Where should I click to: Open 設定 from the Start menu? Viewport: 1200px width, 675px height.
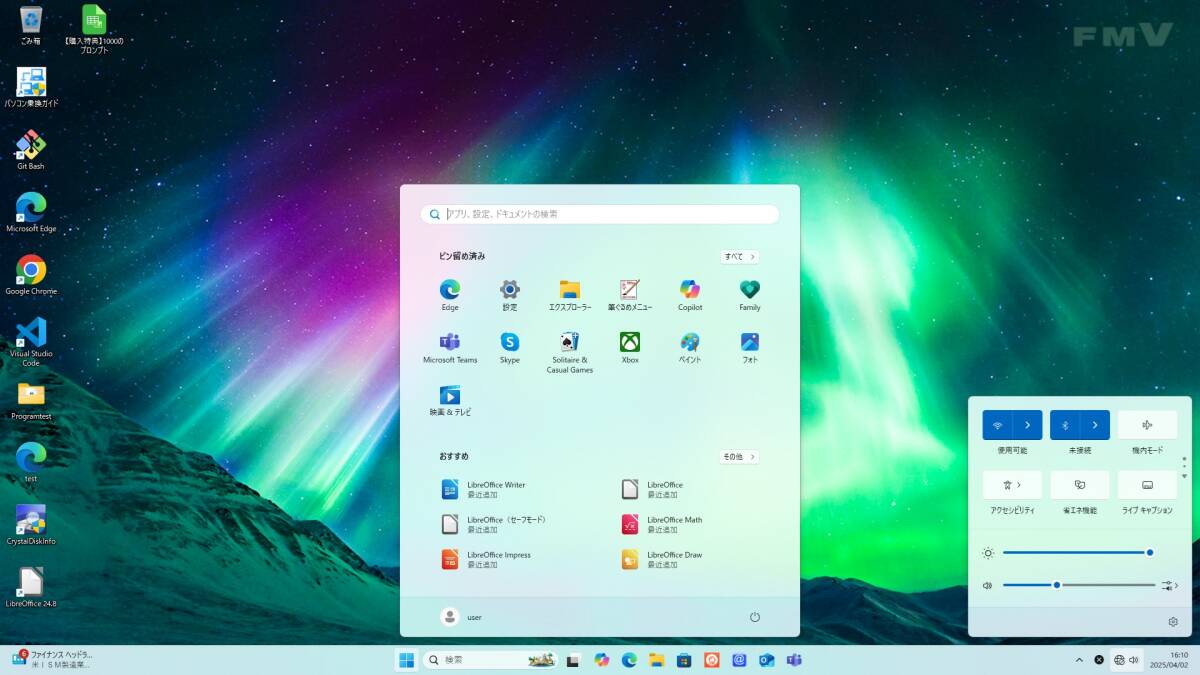[x=510, y=295]
